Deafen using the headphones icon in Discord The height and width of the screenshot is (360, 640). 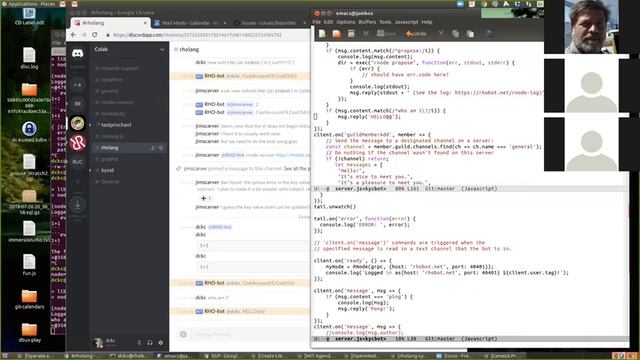[x=150, y=343]
